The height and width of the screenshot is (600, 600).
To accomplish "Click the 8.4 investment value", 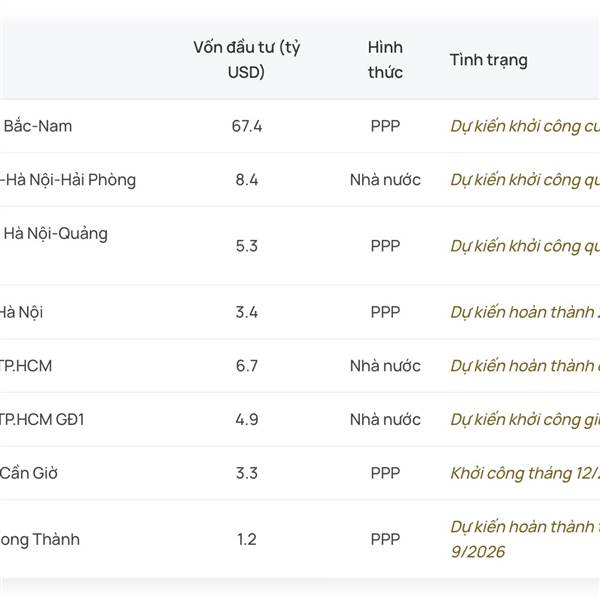I will click(246, 180).
